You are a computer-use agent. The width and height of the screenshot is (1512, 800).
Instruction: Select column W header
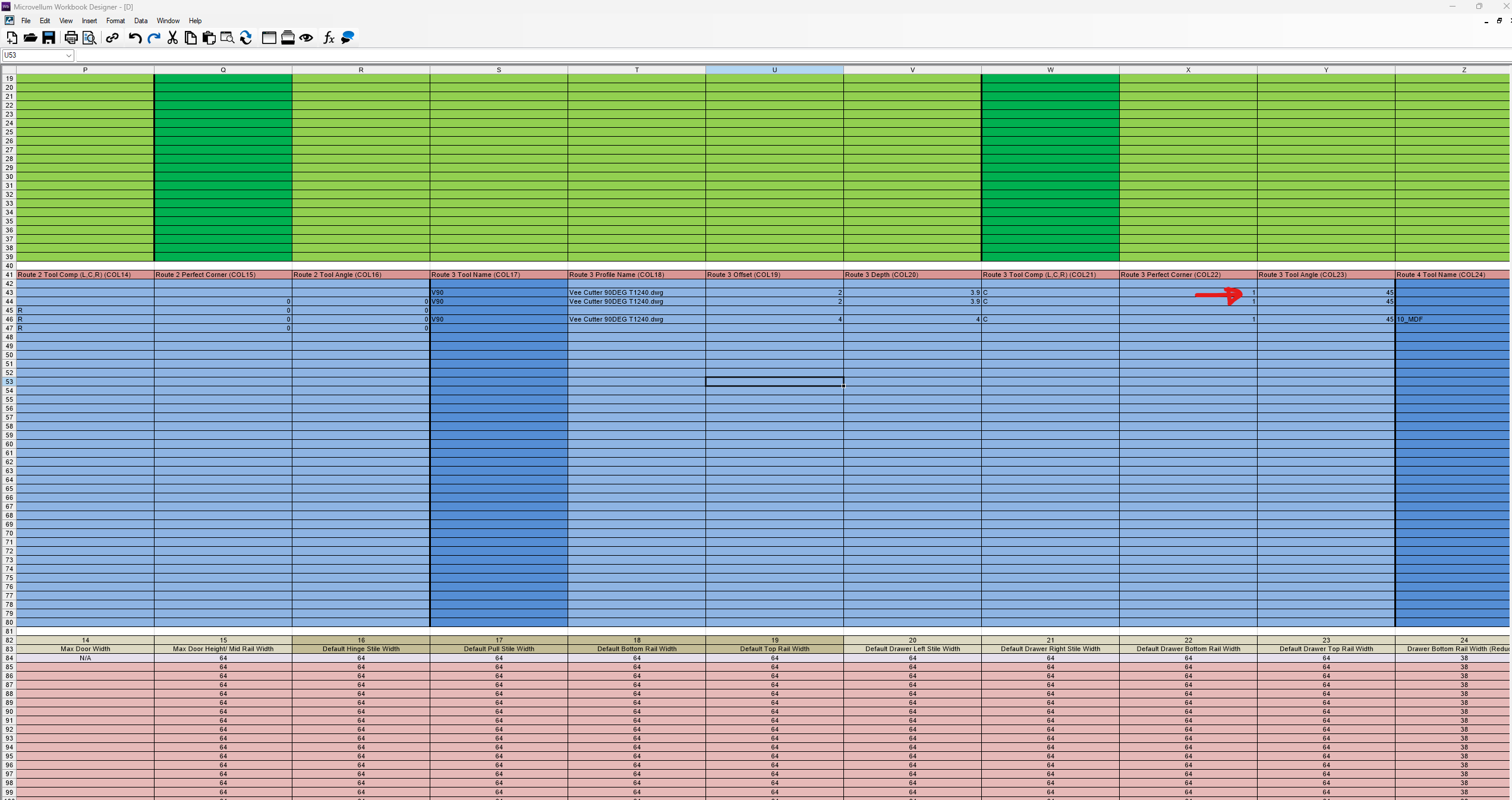(x=1050, y=70)
